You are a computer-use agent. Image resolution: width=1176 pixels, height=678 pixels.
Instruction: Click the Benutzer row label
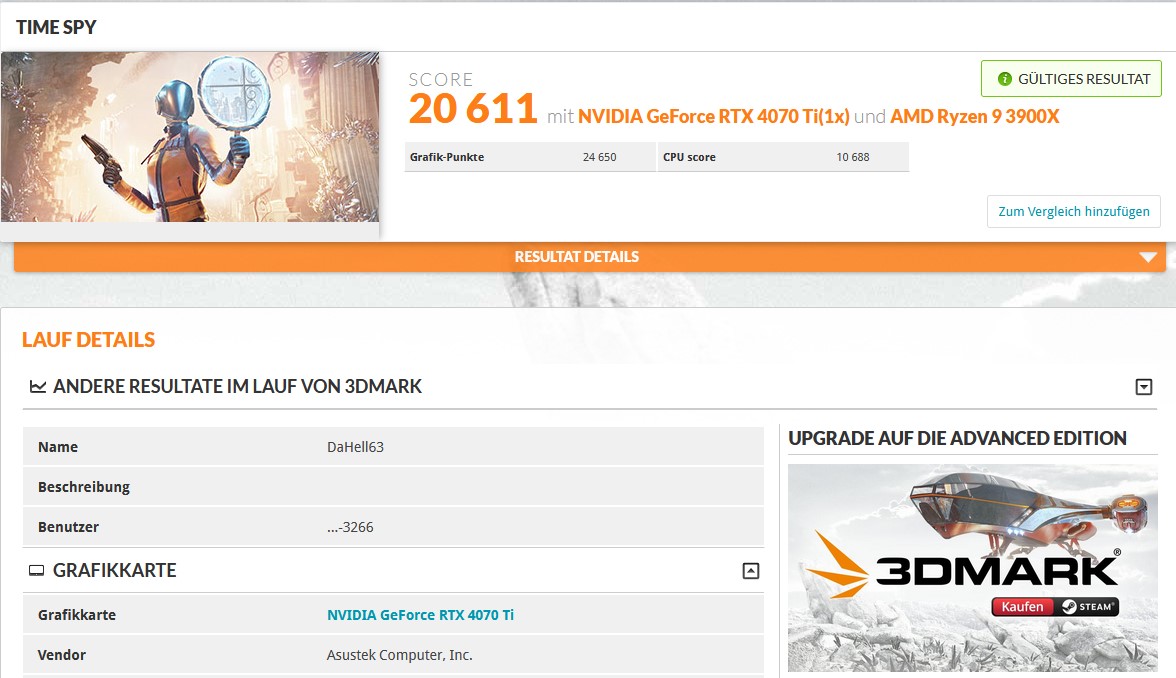pos(68,527)
